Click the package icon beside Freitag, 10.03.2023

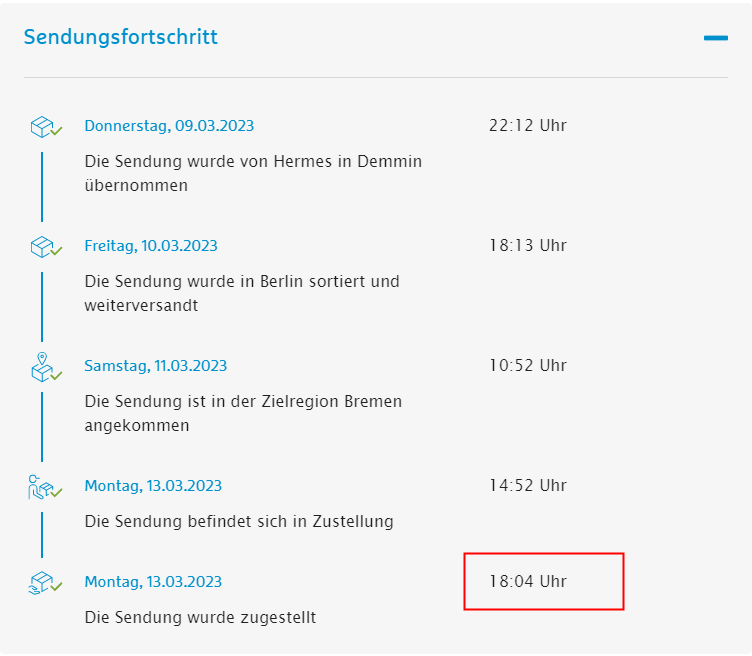point(45,247)
